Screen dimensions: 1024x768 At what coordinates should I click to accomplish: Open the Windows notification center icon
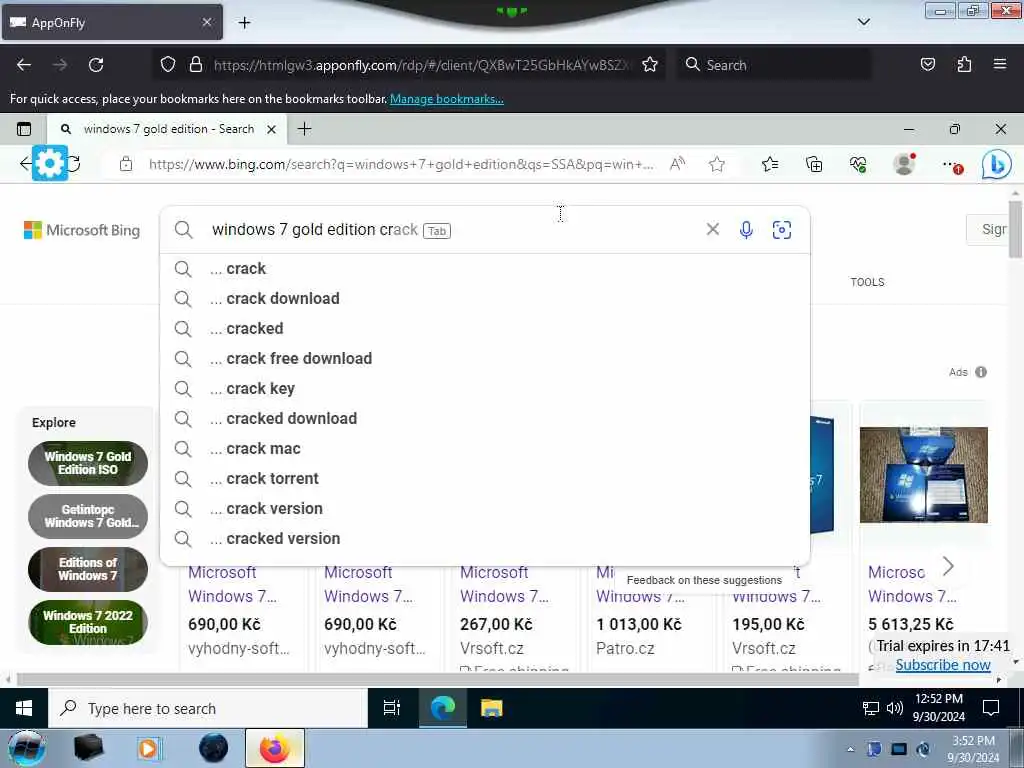click(x=991, y=708)
